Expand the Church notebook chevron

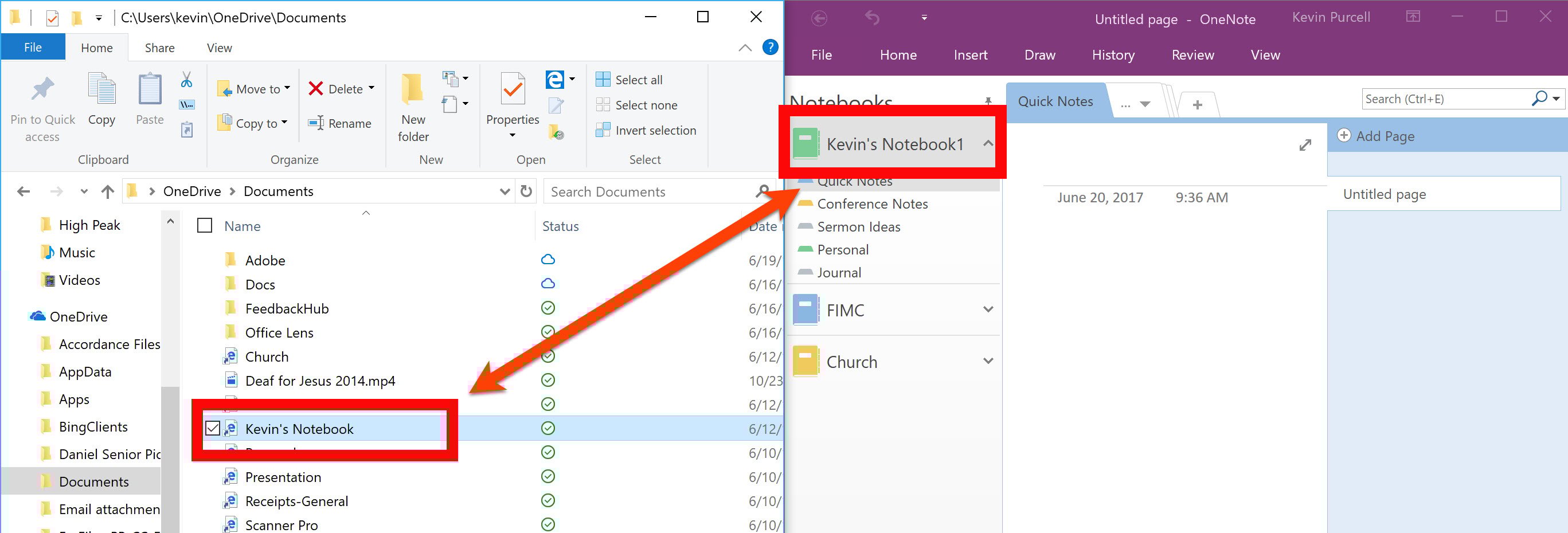coord(988,361)
